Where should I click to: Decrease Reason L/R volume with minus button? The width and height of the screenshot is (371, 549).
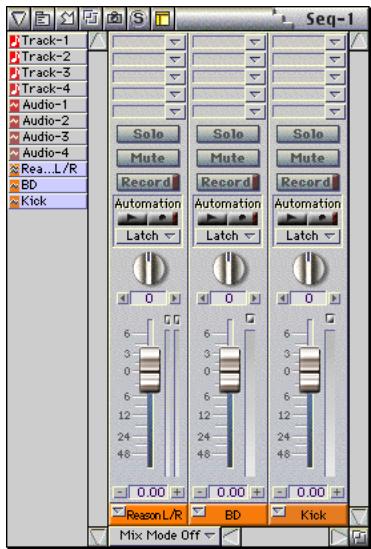120,492
